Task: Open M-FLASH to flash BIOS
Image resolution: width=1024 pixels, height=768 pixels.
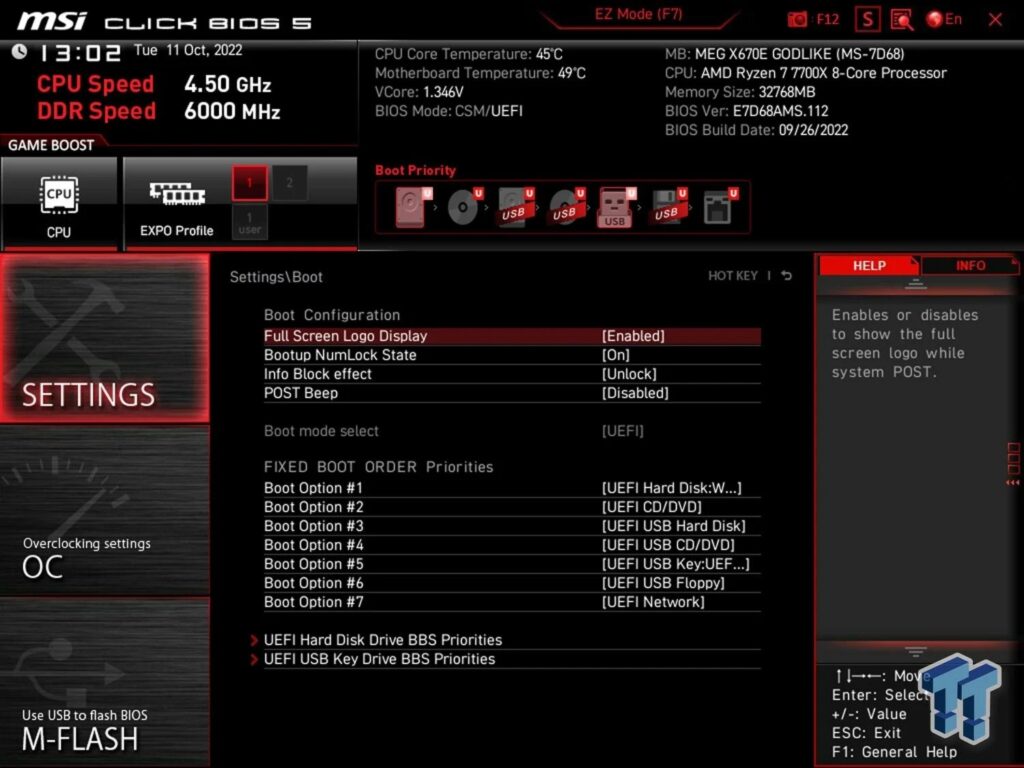Action: tap(104, 682)
